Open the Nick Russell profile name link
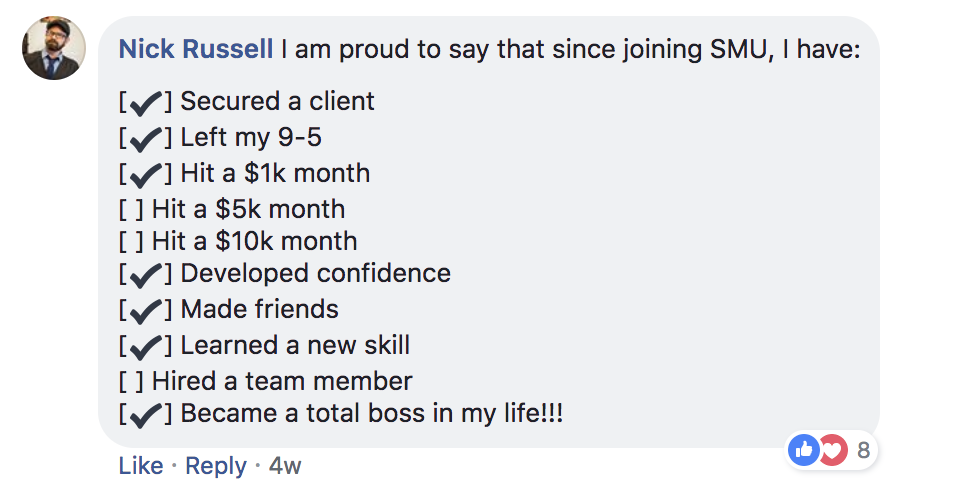Image resolution: width=976 pixels, height=504 pixels. pos(195,49)
